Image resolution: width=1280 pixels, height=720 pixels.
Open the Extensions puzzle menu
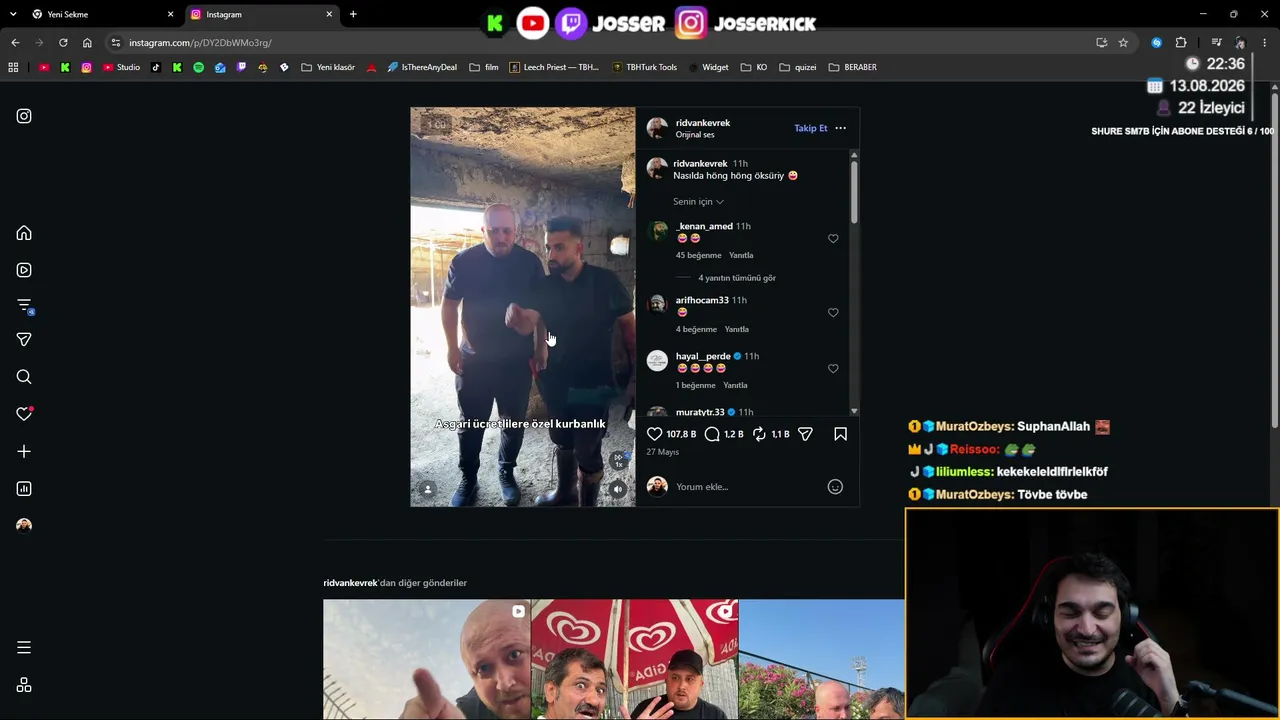1181,43
